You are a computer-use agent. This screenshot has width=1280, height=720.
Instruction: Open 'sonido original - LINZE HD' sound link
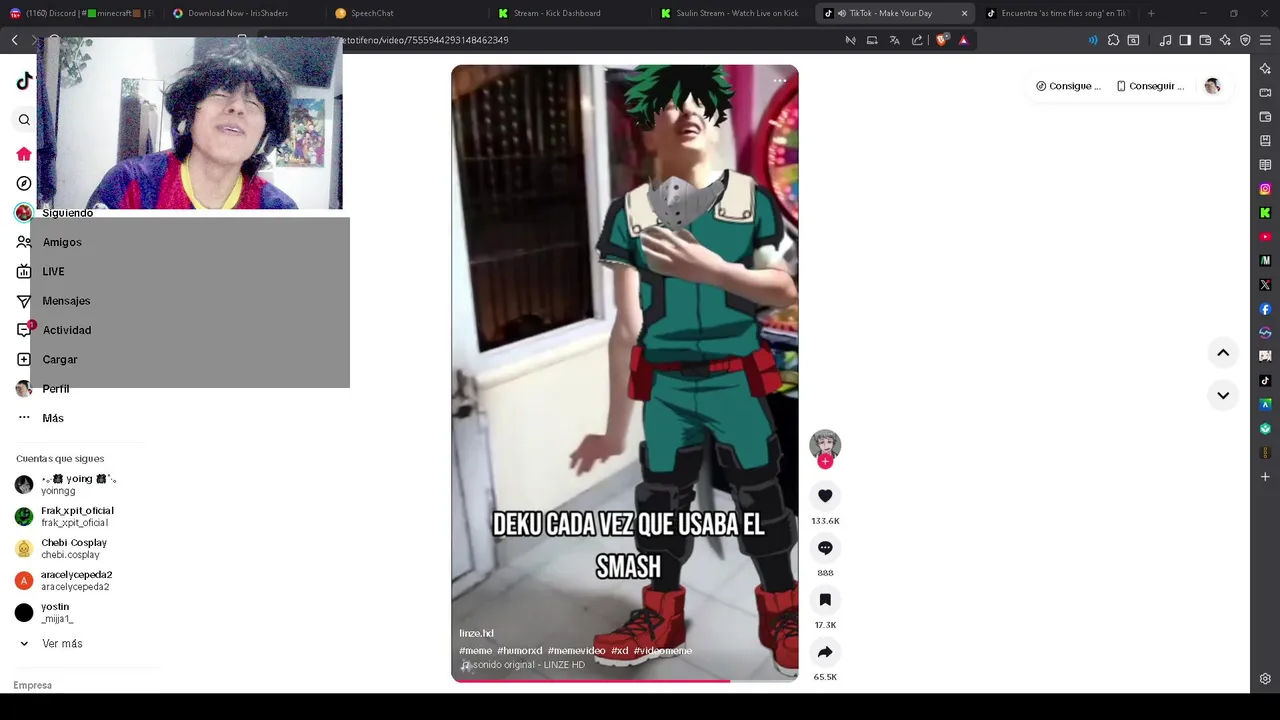pos(523,665)
